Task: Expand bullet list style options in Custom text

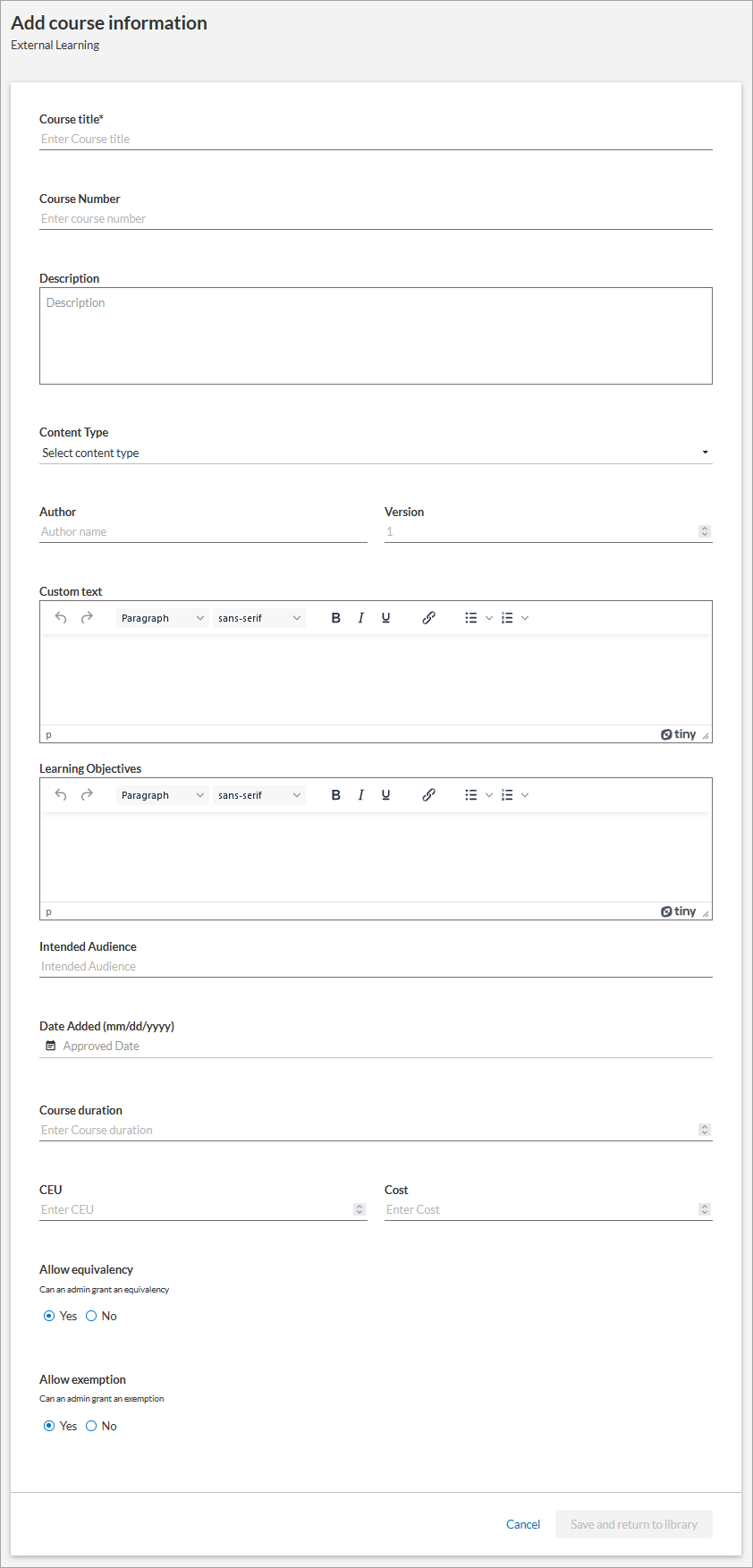Action: click(489, 618)
